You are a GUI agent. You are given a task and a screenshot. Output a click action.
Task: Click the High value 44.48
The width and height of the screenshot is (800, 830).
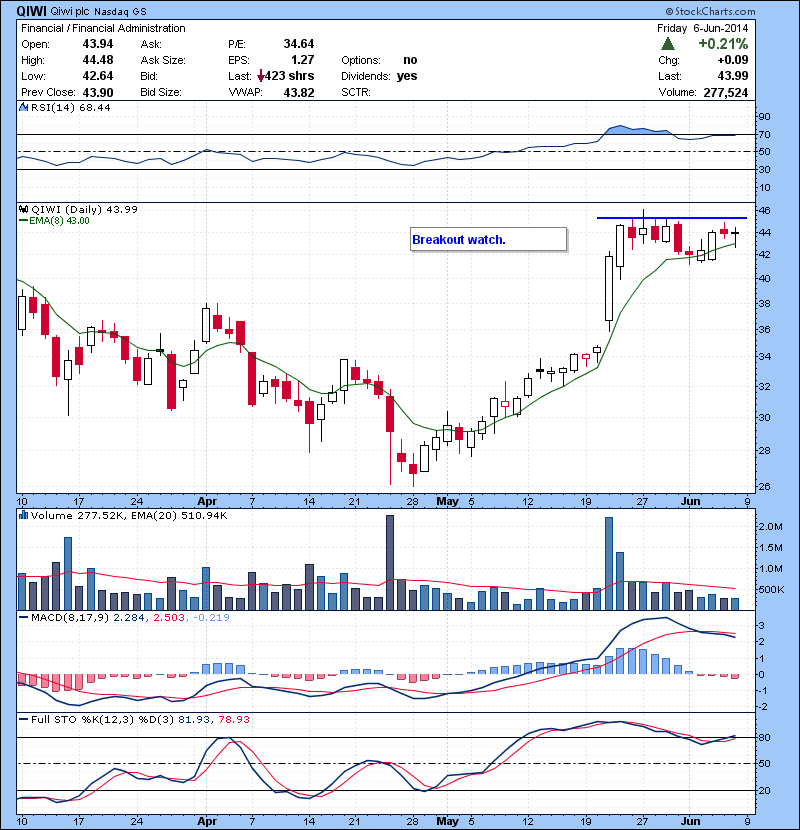[98, 60]
